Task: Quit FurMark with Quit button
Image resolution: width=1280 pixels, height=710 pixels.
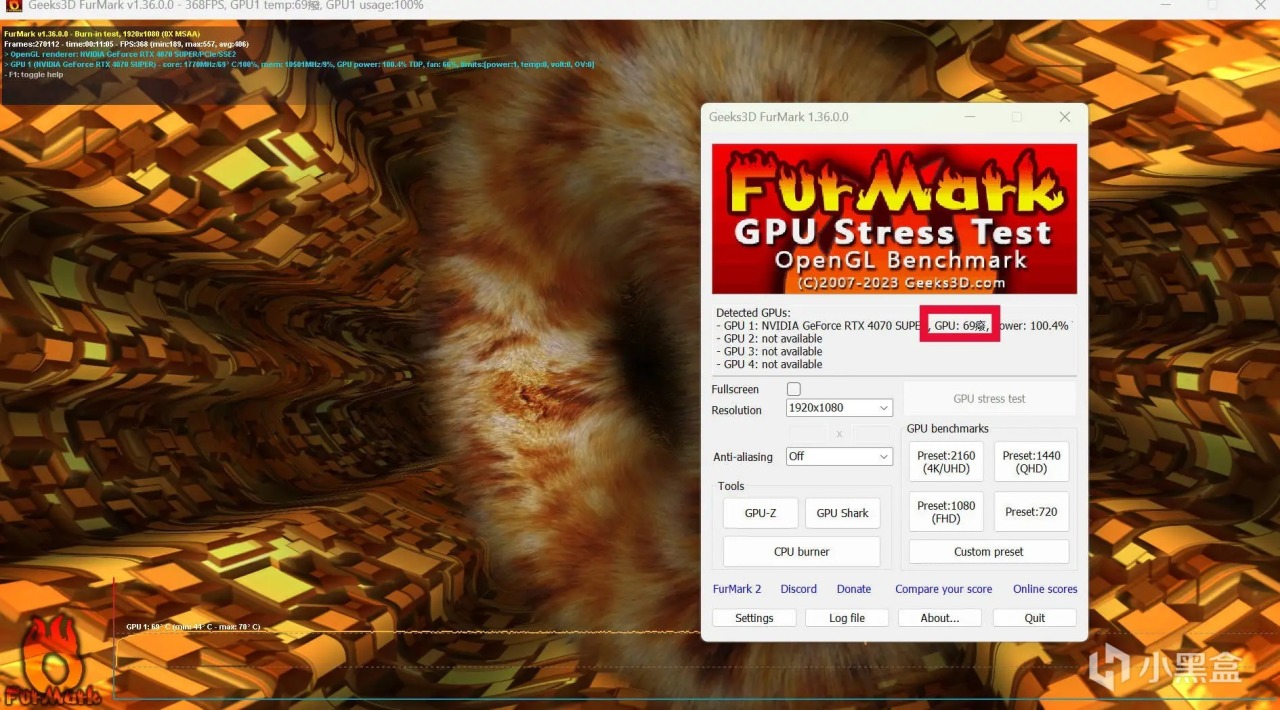Action: (1035, 618)
